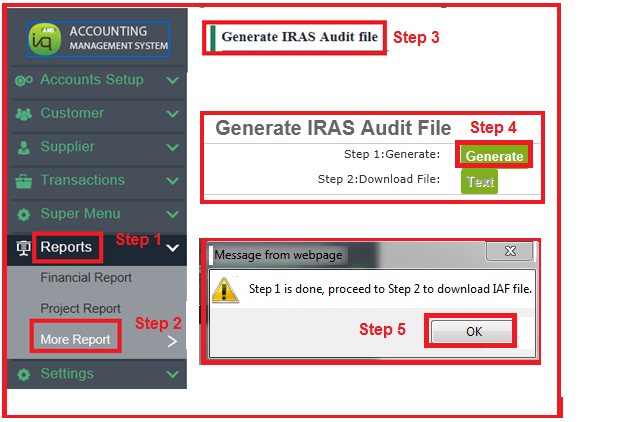Click the Customer people icon

point(25,114)
